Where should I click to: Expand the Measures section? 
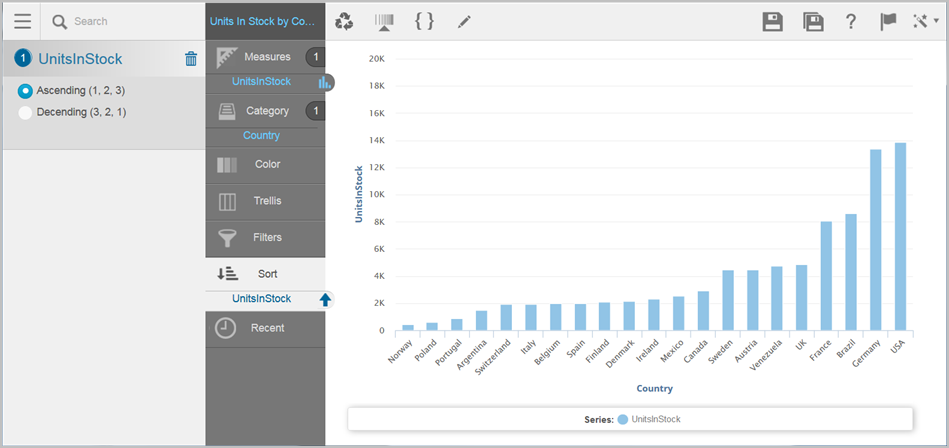[266, 57]
